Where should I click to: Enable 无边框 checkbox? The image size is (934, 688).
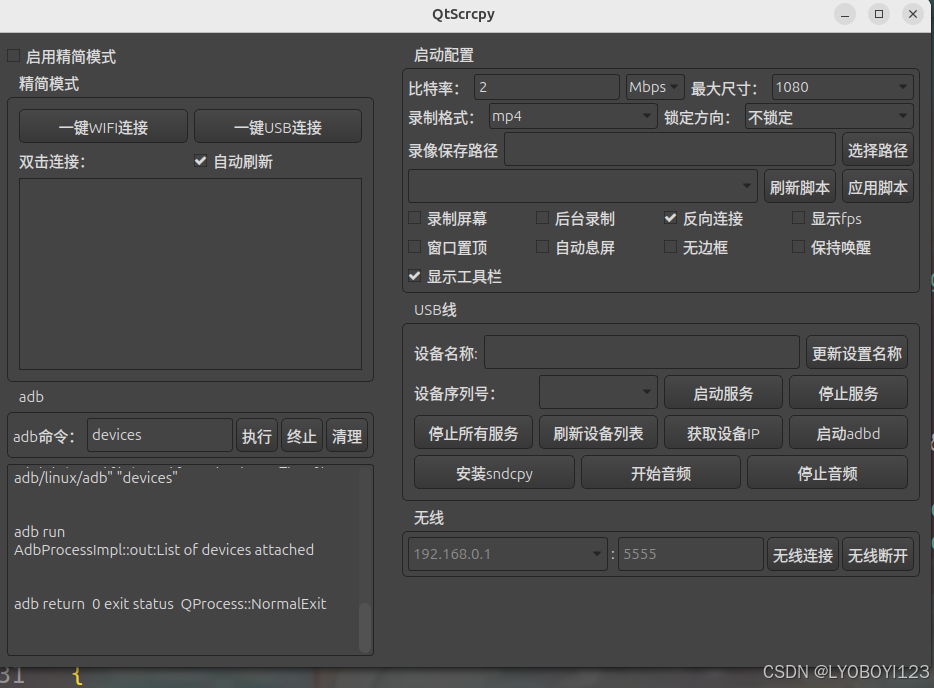point(670,247)
